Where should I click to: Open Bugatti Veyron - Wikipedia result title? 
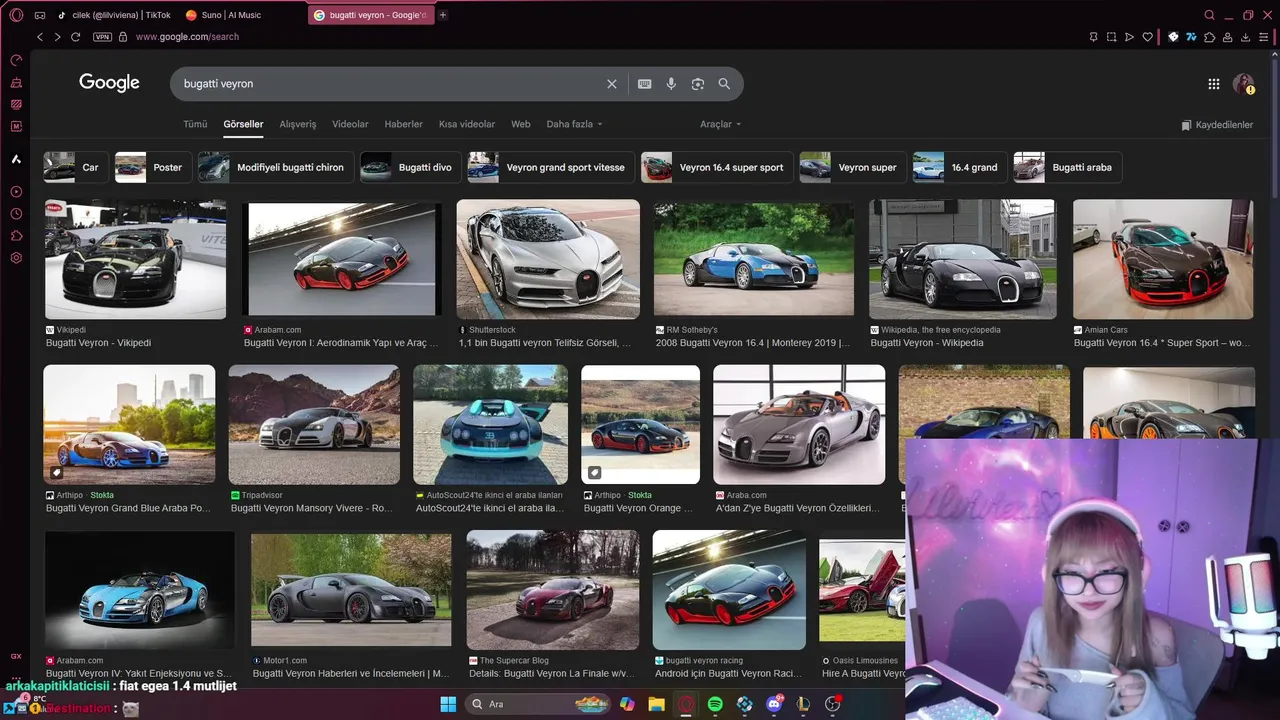927,343
